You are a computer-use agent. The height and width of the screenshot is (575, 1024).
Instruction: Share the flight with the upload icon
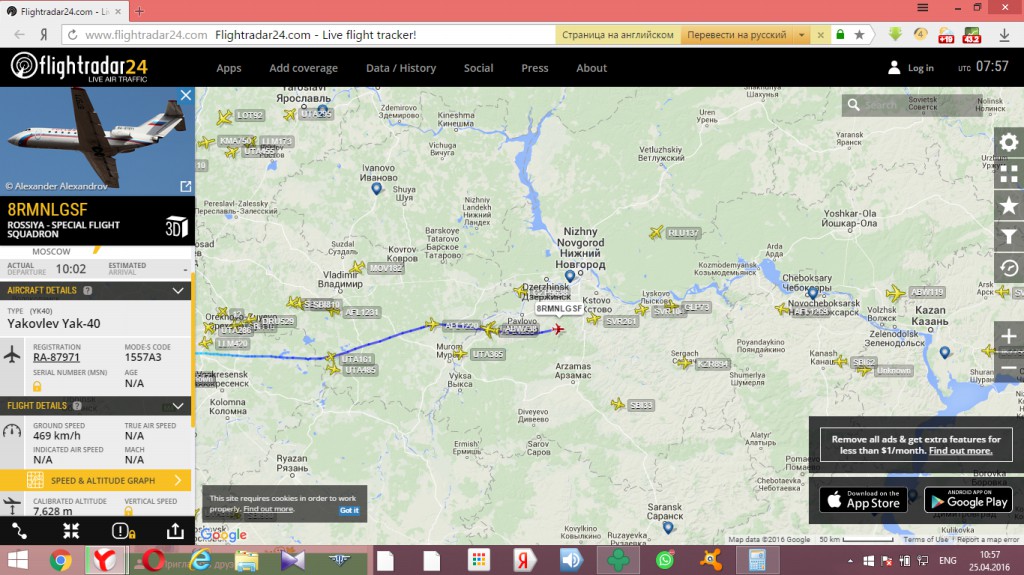[175, 531]
